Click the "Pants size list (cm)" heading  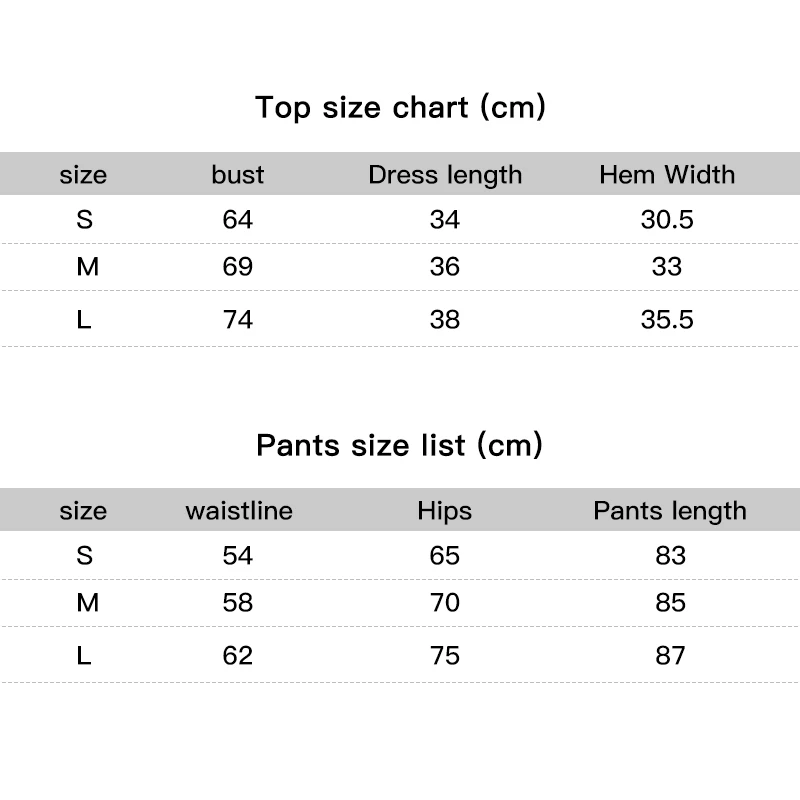click(x=399, y=445)
